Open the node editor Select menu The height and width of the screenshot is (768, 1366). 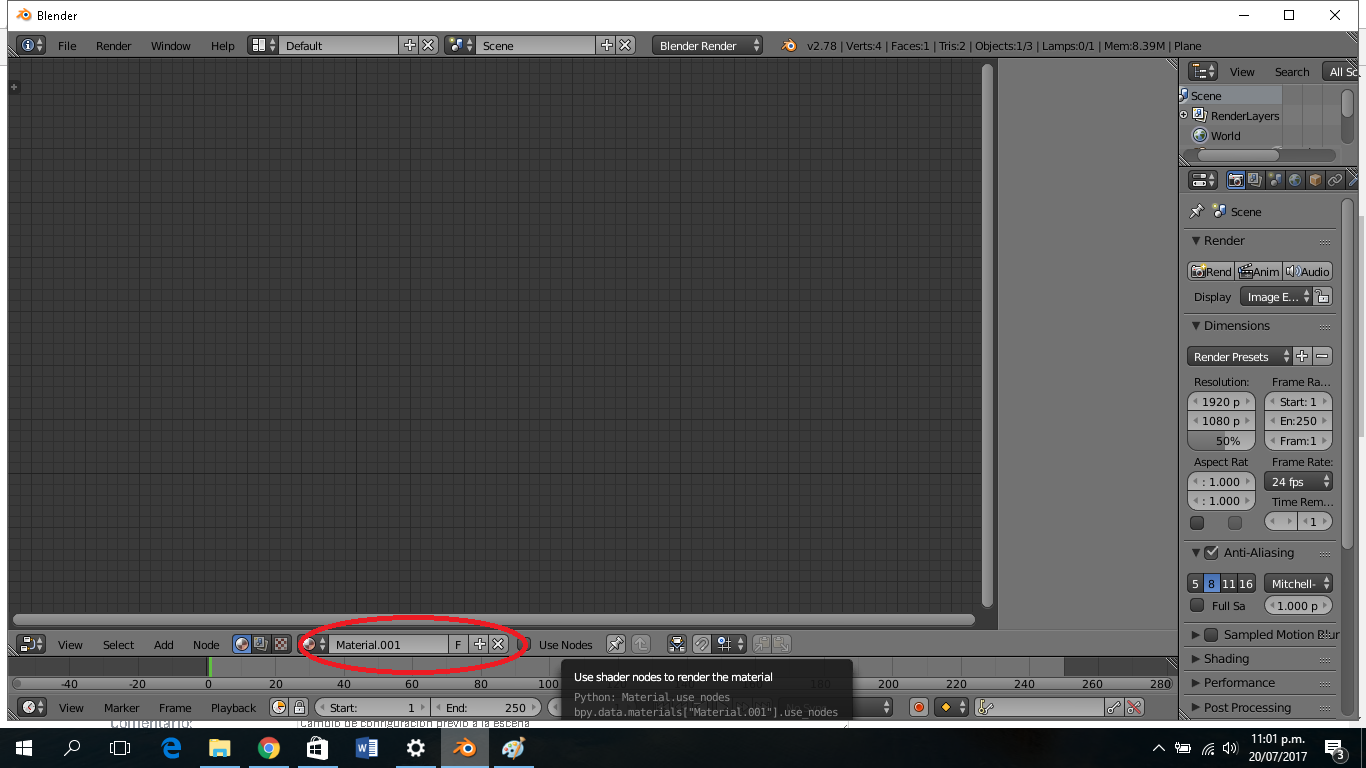pos(118,645)
